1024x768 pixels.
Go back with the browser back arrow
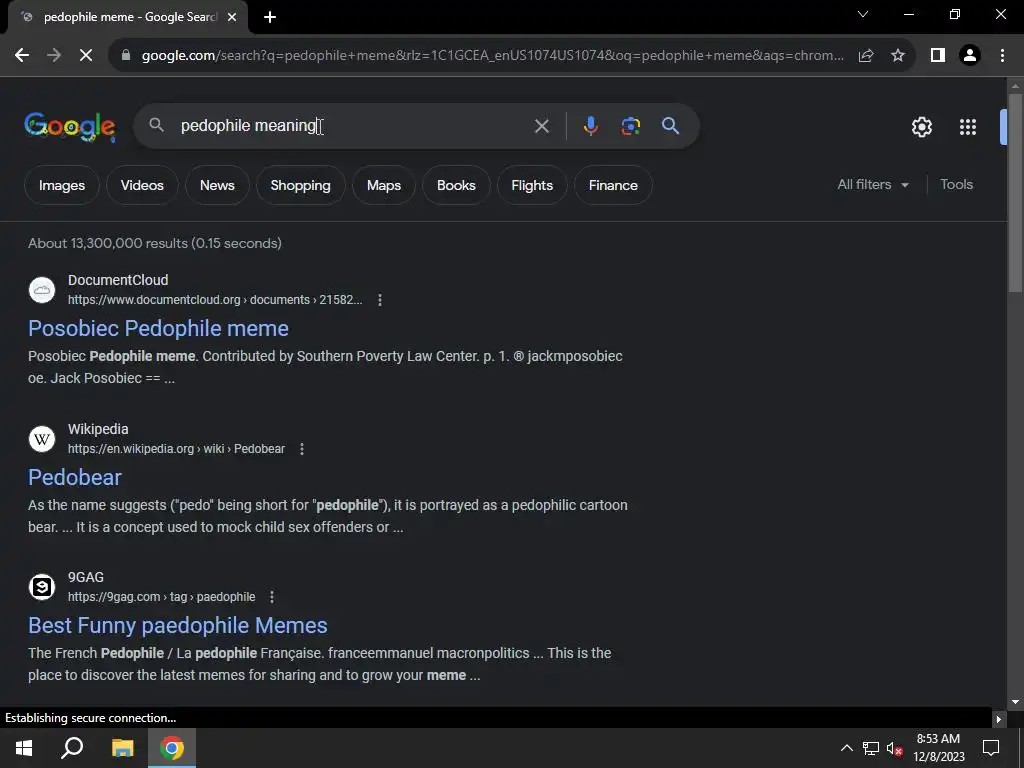coord(22,56)
